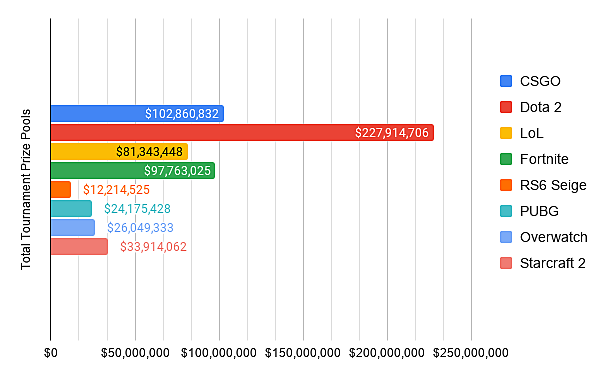Click the Total Tournament Prize Pools axis title
600x379 pixels.
tap(26, 190)
